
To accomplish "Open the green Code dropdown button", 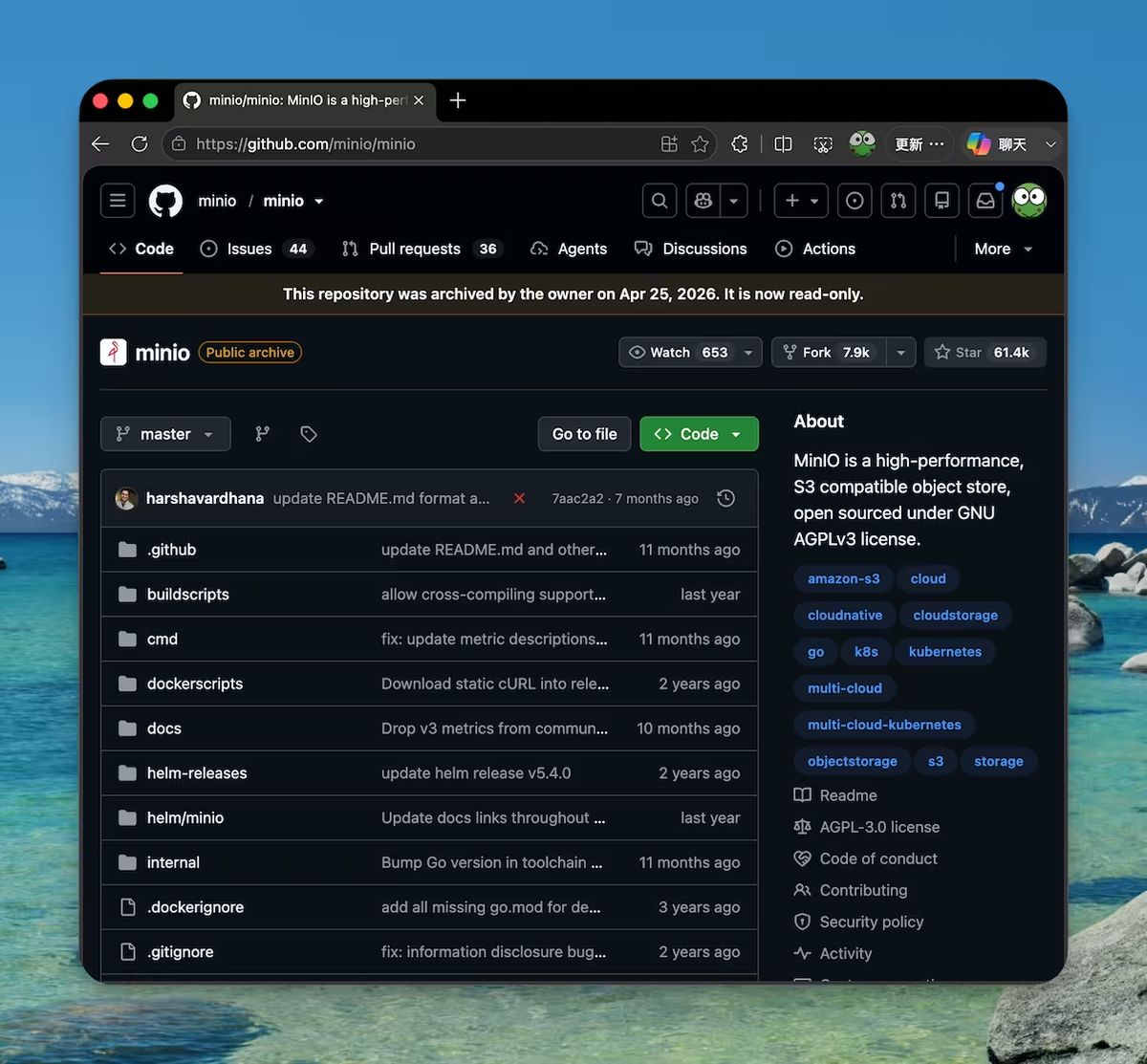I will pyautogui.click(x=699, y=434).
